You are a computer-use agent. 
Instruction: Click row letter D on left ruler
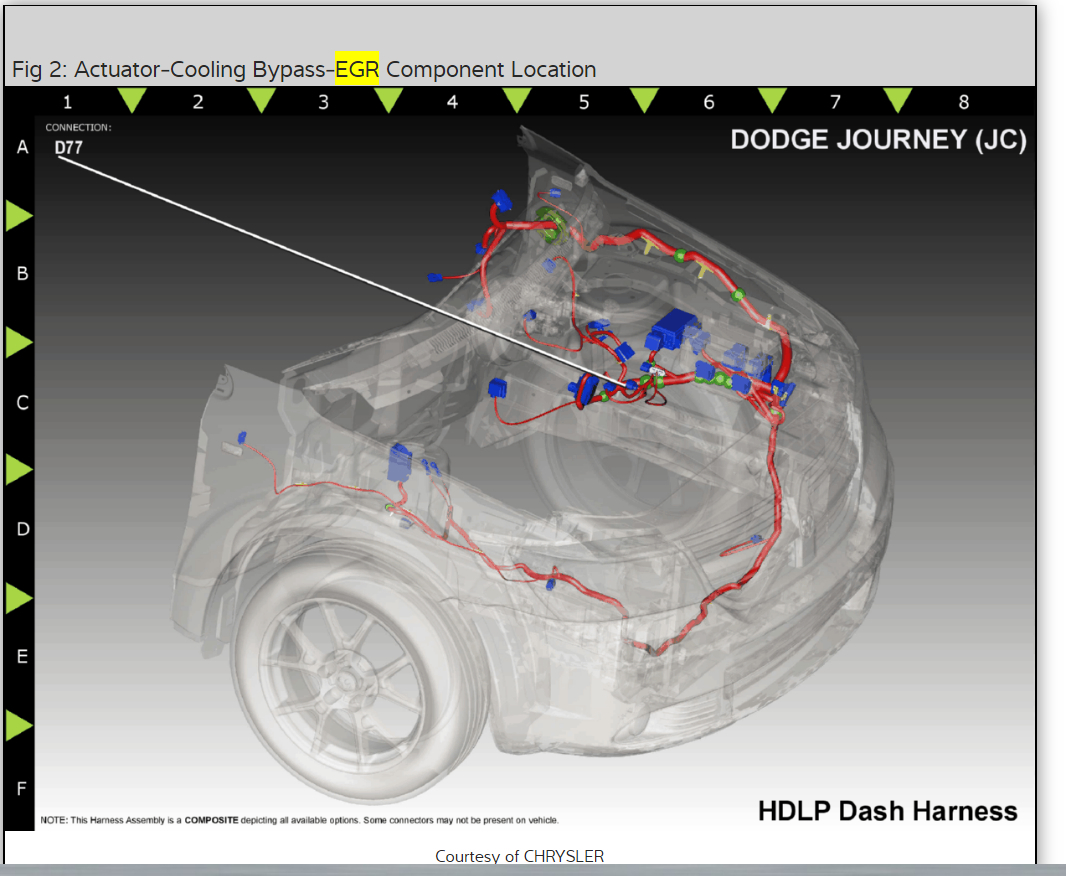(22, 529)
